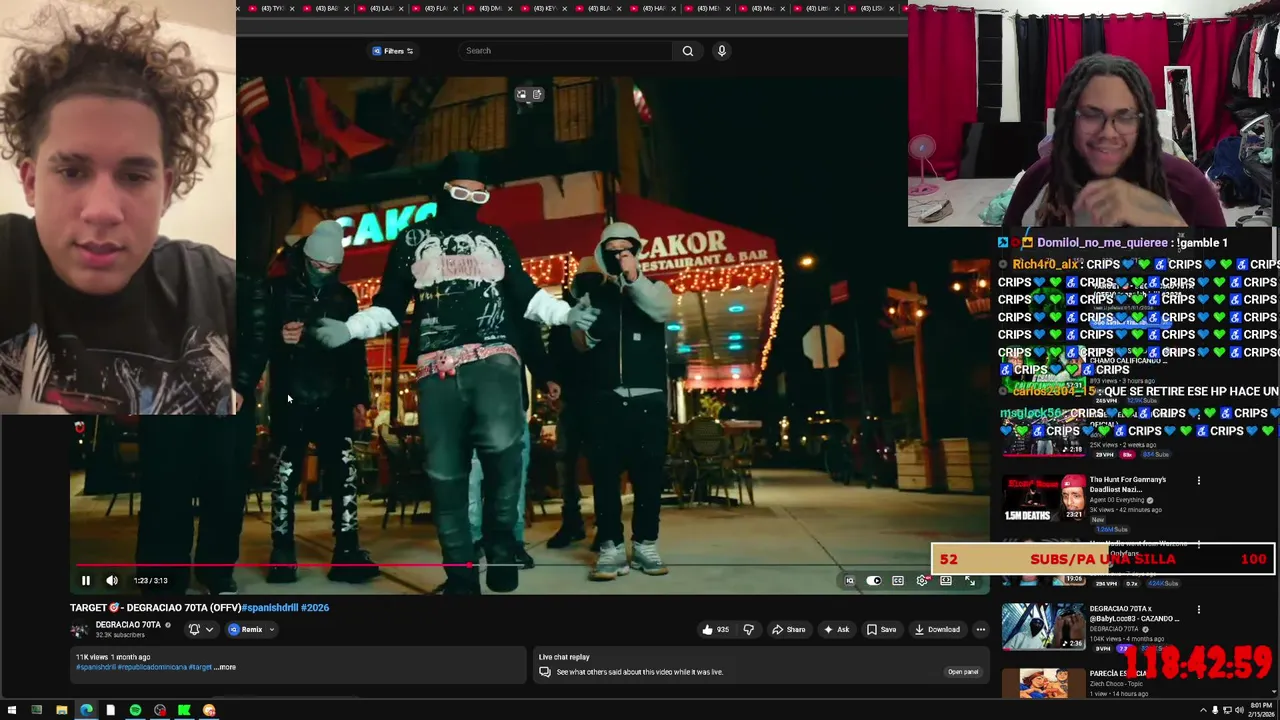Open the green app icon in taskbar
1280x720 pixels.
pyautogui.click(x=184, y=710)
